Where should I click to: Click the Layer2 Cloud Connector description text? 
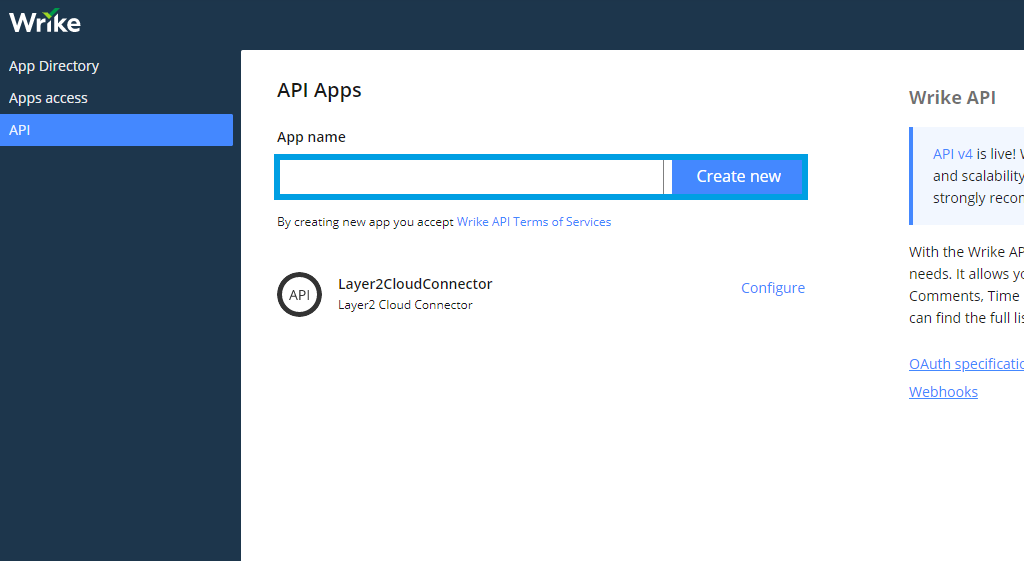[405, 305]
